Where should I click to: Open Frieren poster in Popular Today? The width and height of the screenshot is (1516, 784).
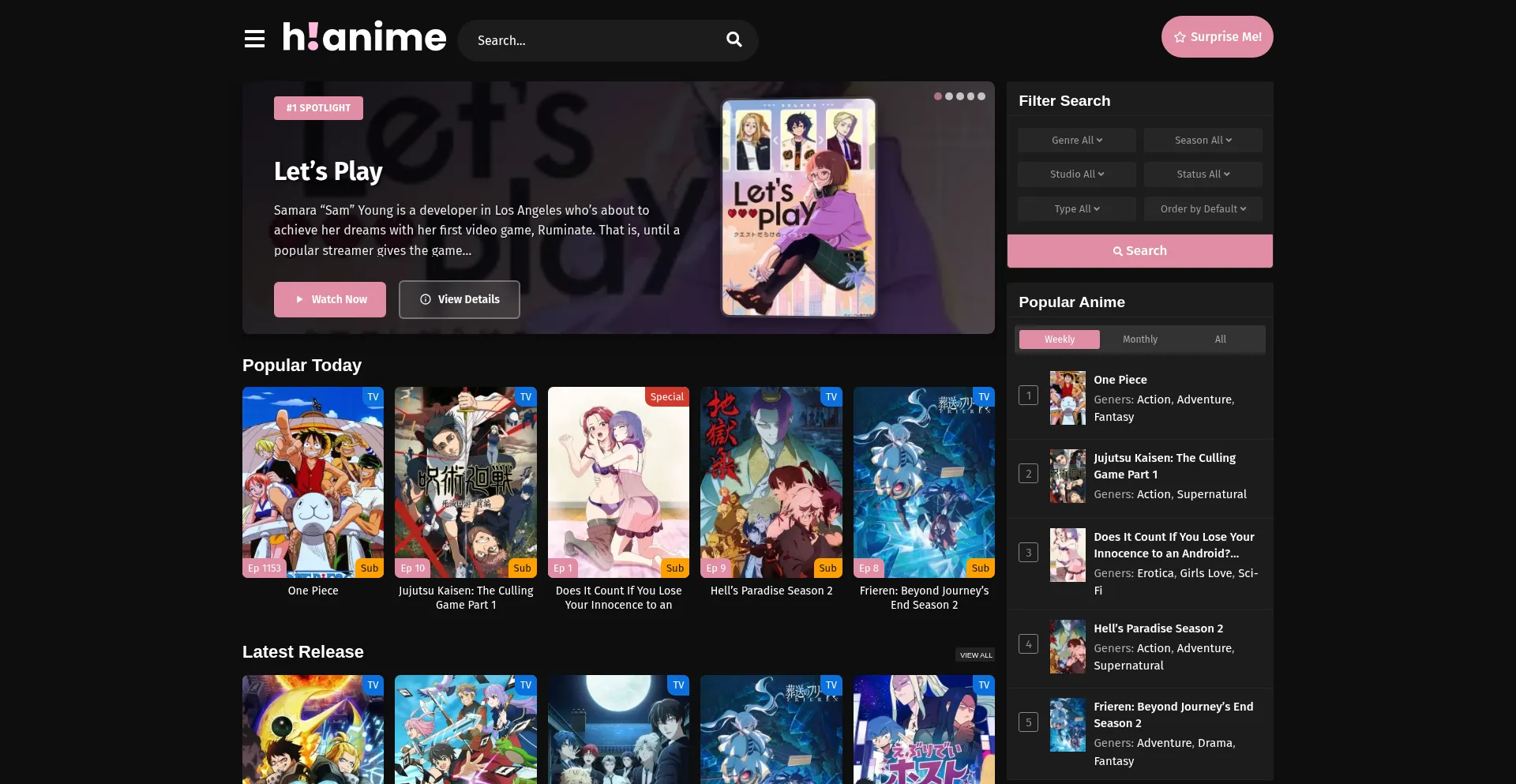924,482
